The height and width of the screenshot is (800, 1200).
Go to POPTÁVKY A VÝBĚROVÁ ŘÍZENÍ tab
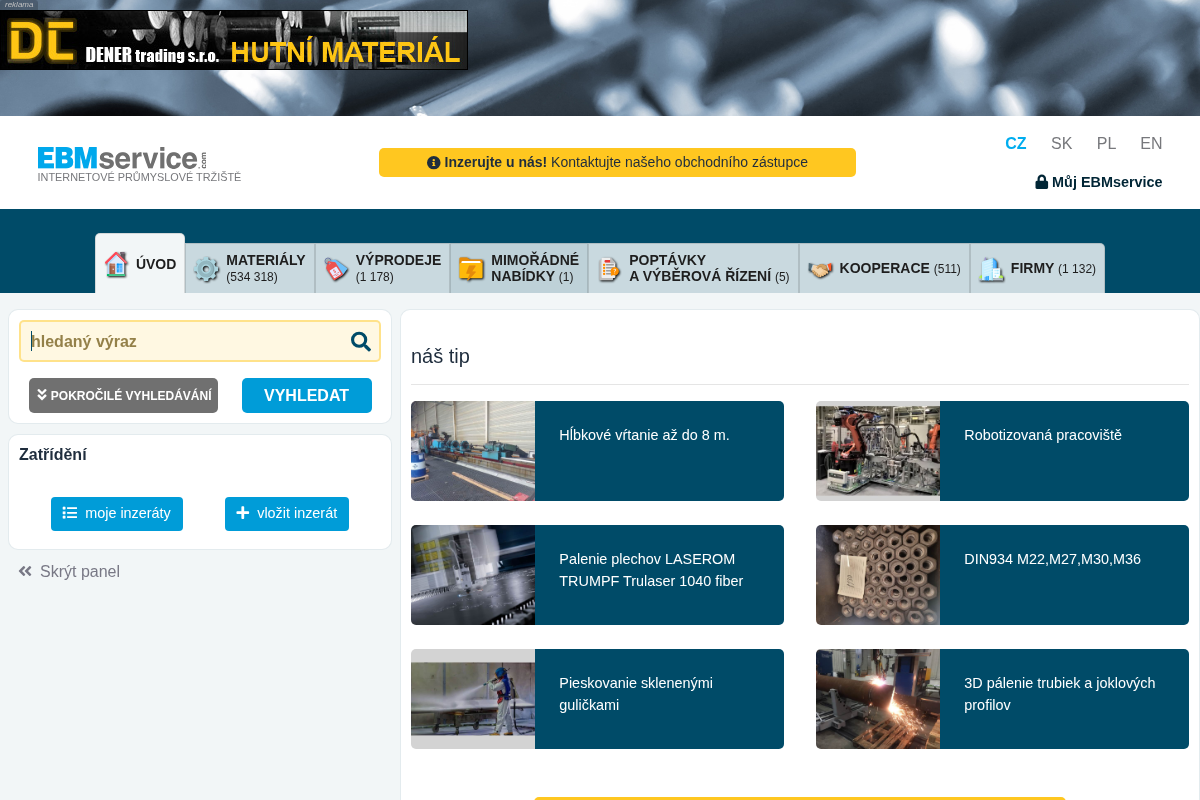(694, 268)
